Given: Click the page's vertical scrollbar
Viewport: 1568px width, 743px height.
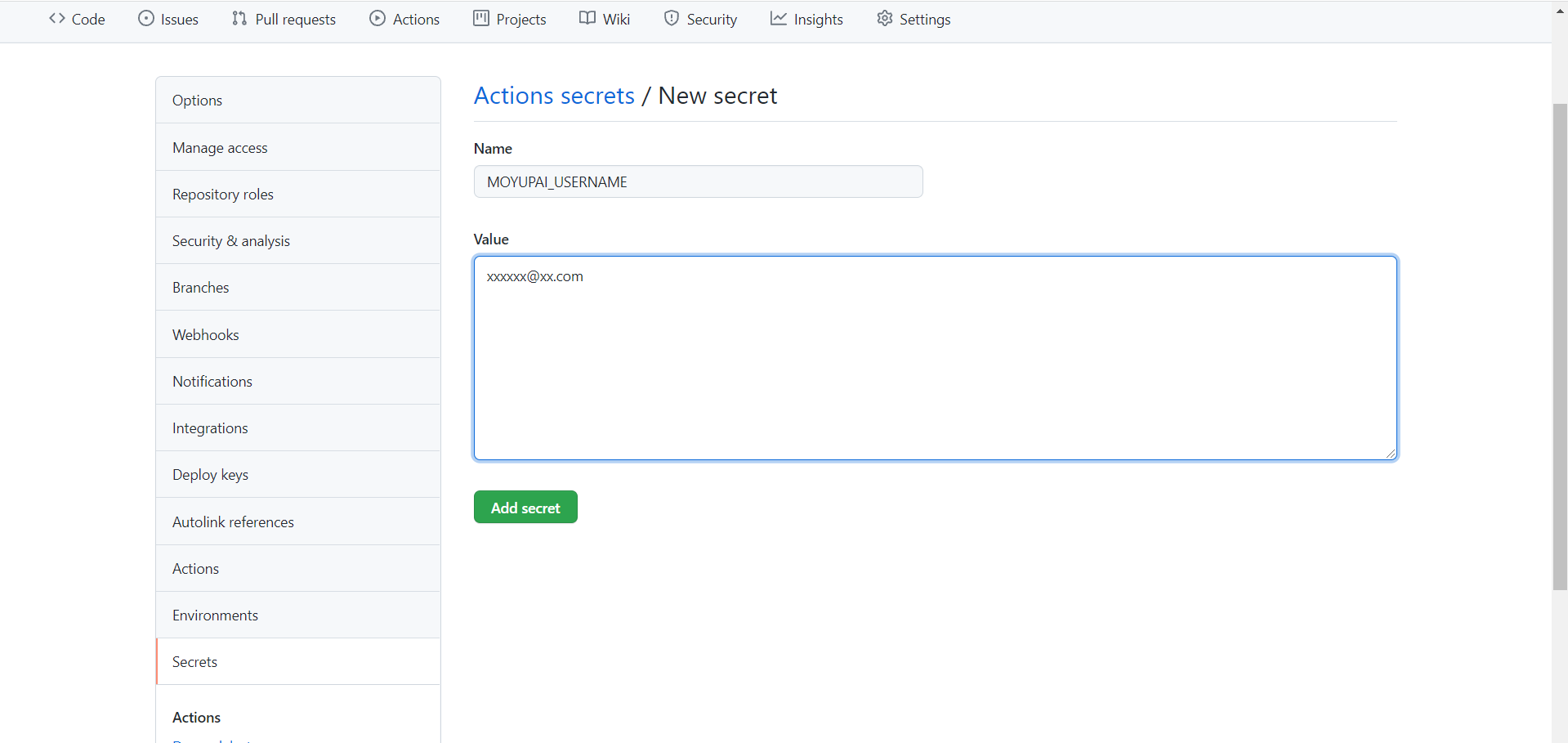Looking at the screenshot, I should tap(1560, 343).
